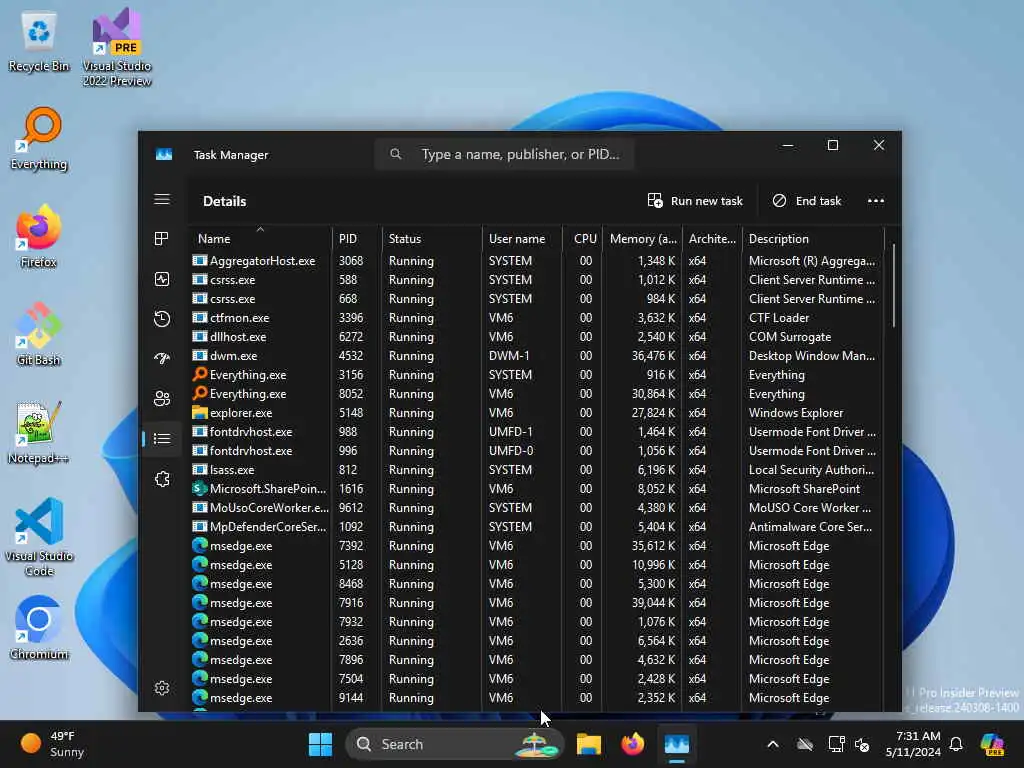
Task: Open notifications bell in taskbar
Action: point(956,744)
